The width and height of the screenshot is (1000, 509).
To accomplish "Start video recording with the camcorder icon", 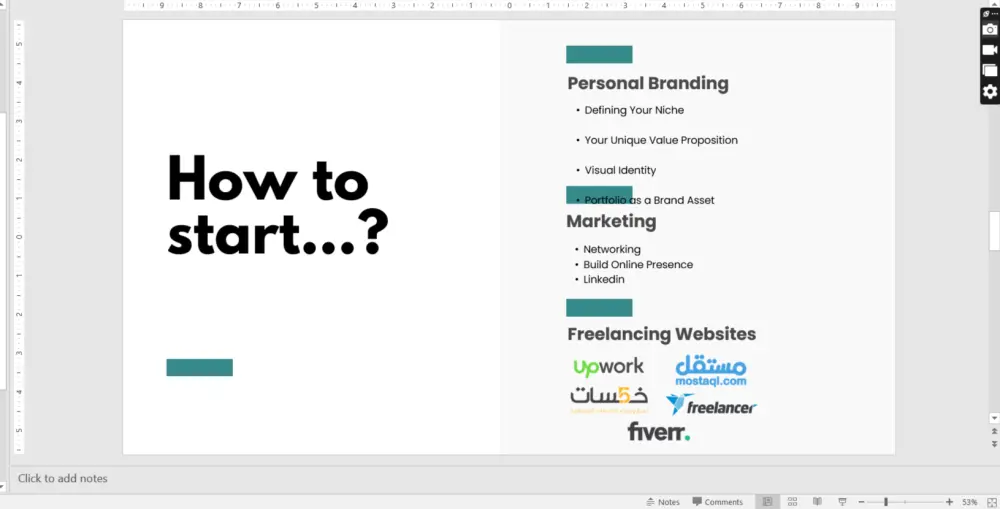I will click(989, 50).
